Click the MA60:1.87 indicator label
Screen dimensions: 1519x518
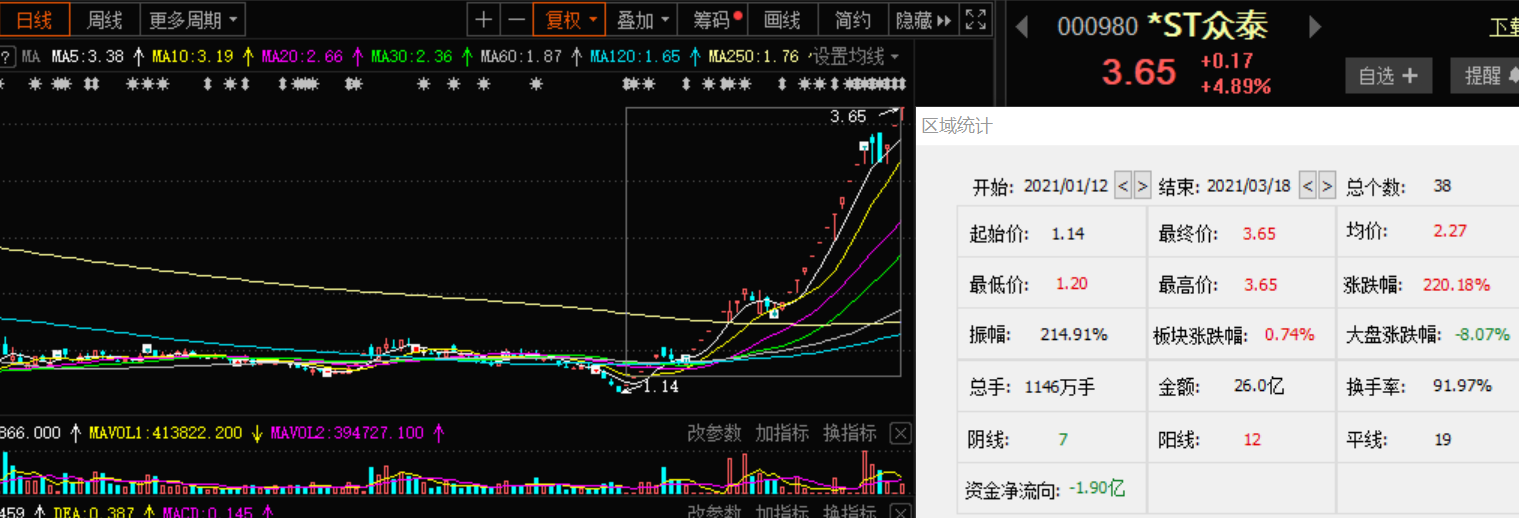point(521,57)
